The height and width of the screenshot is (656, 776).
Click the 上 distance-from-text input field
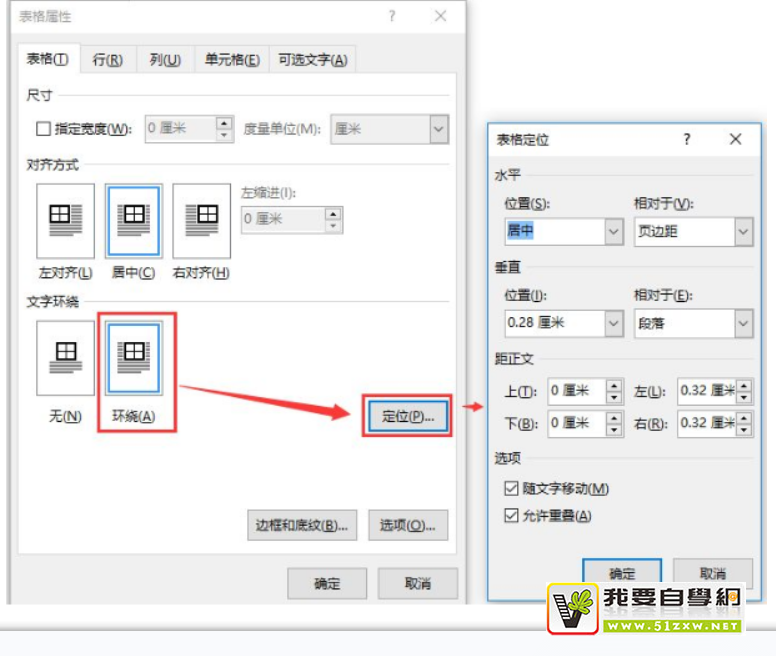(576, 391)
